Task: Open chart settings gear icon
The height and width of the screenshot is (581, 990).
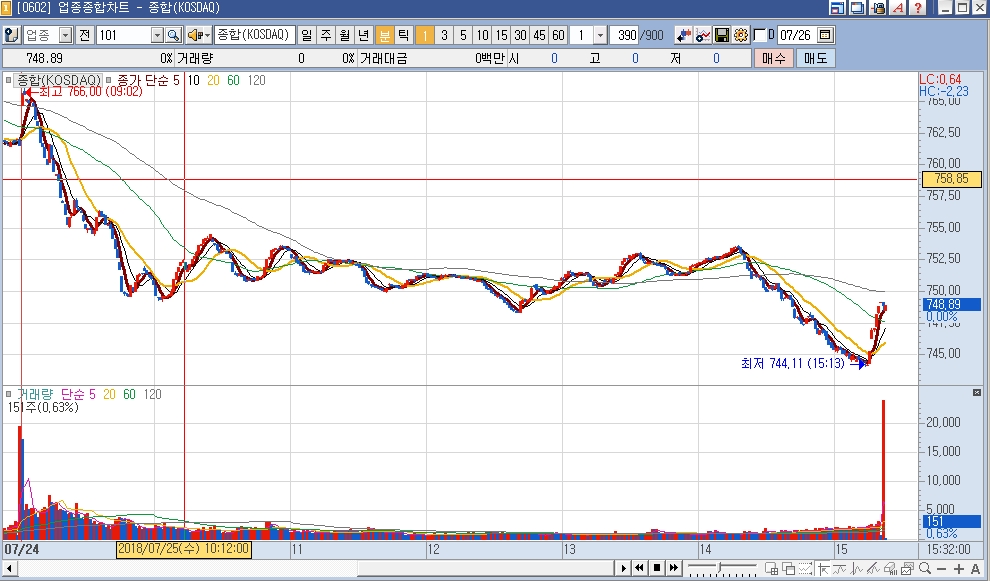Action: tap(740, 35)
